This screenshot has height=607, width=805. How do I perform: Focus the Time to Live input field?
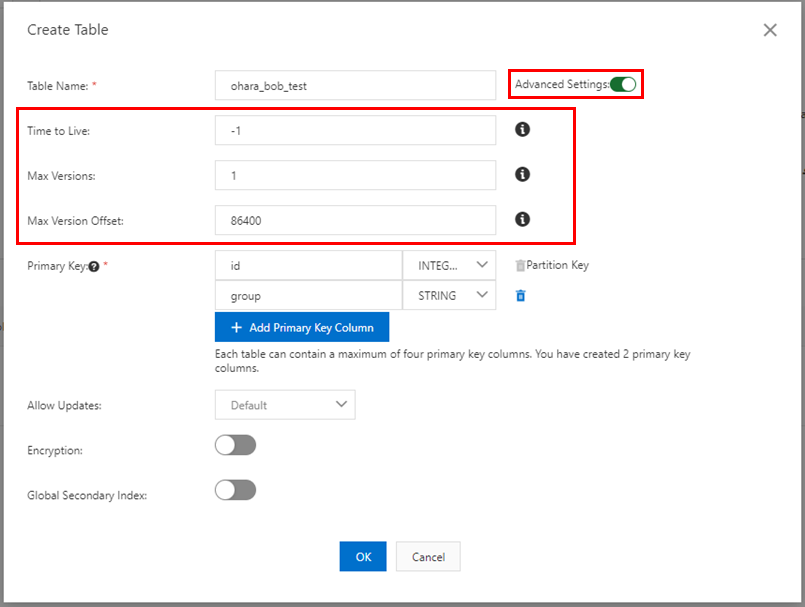pos(355,130)
